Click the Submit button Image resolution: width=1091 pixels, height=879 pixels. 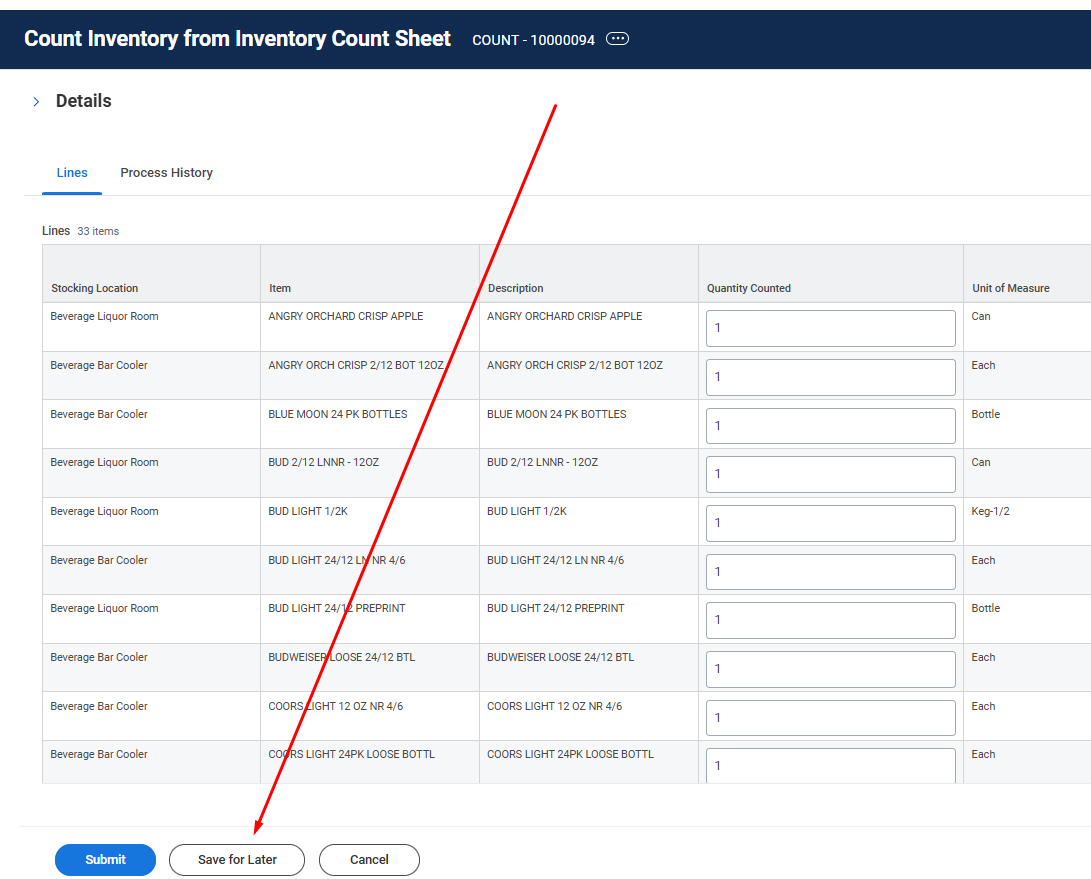(105, 860)
